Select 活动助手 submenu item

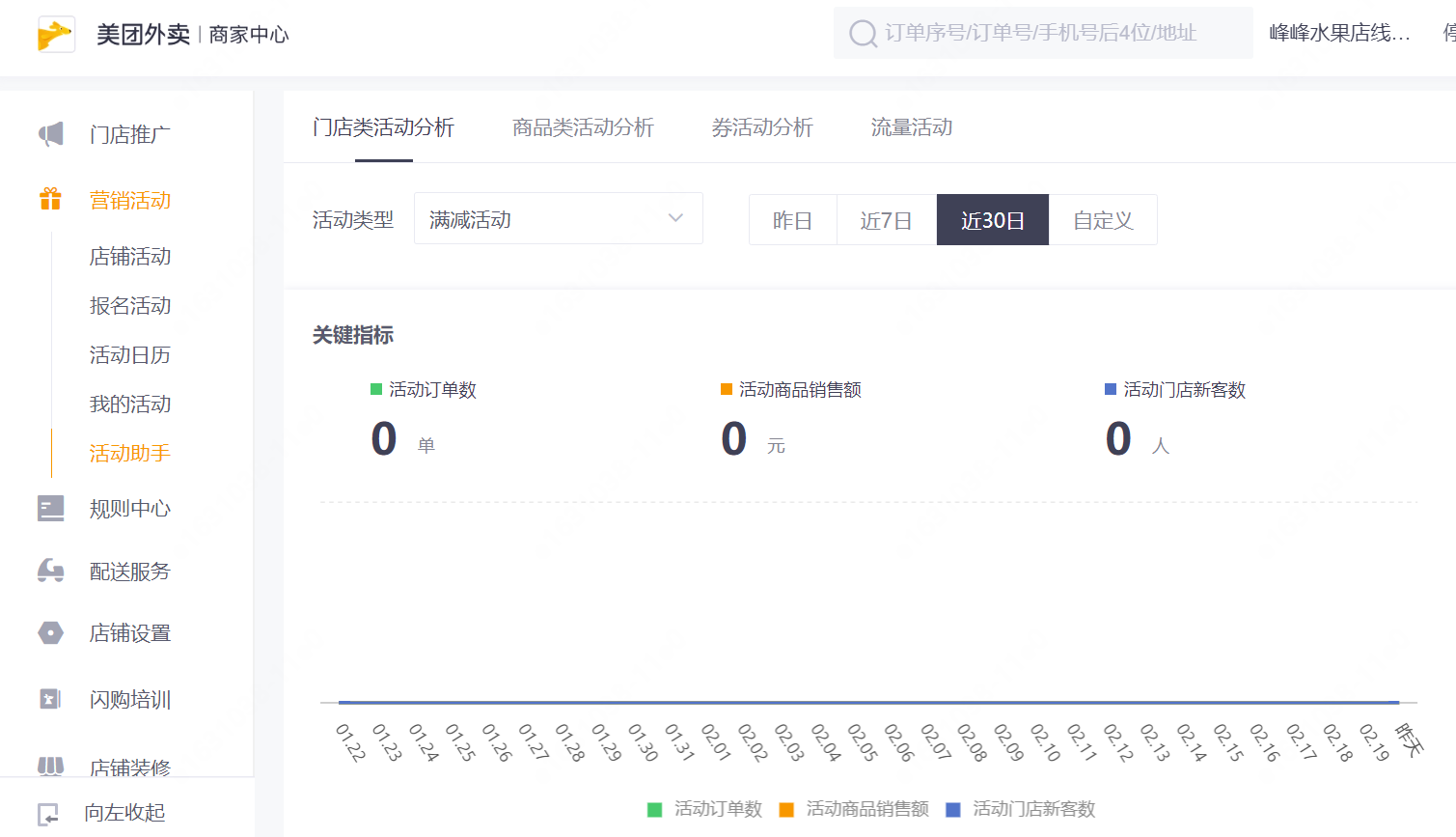[x=130, y=453]
